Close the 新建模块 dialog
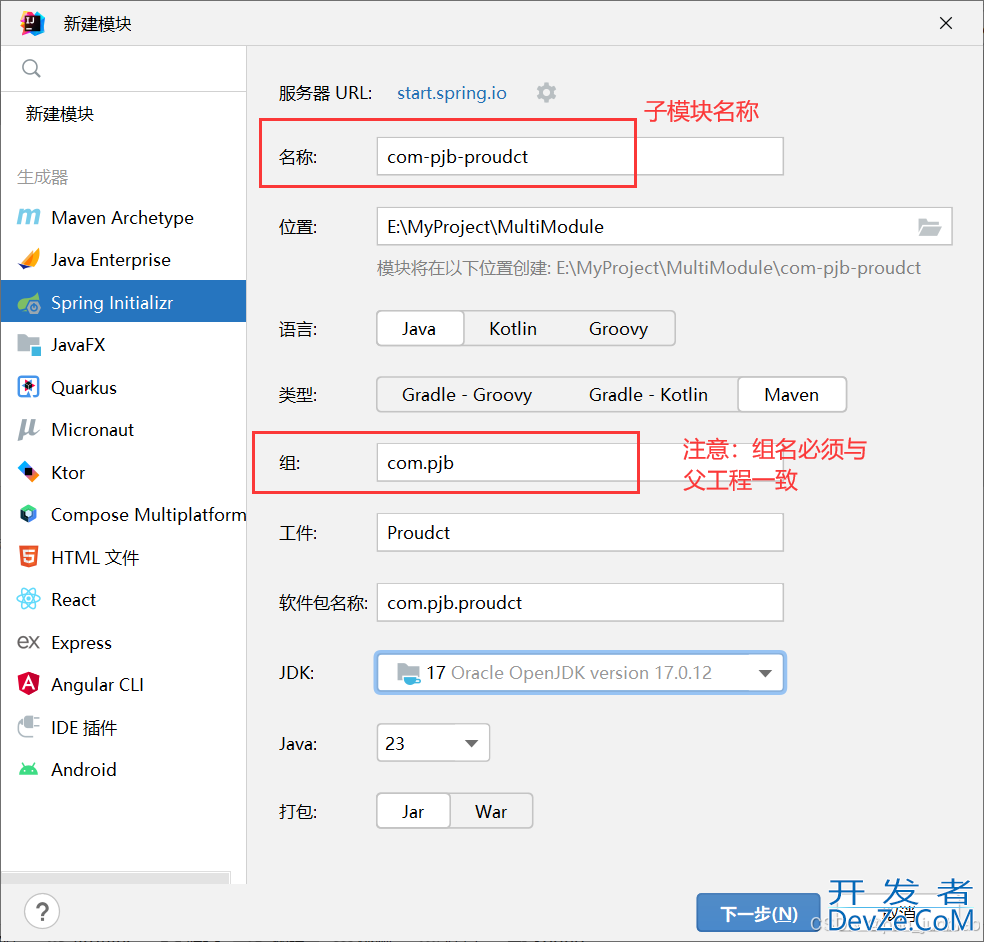Image resolution: width=984 pixels, height=942 pixels. [946, 23]
